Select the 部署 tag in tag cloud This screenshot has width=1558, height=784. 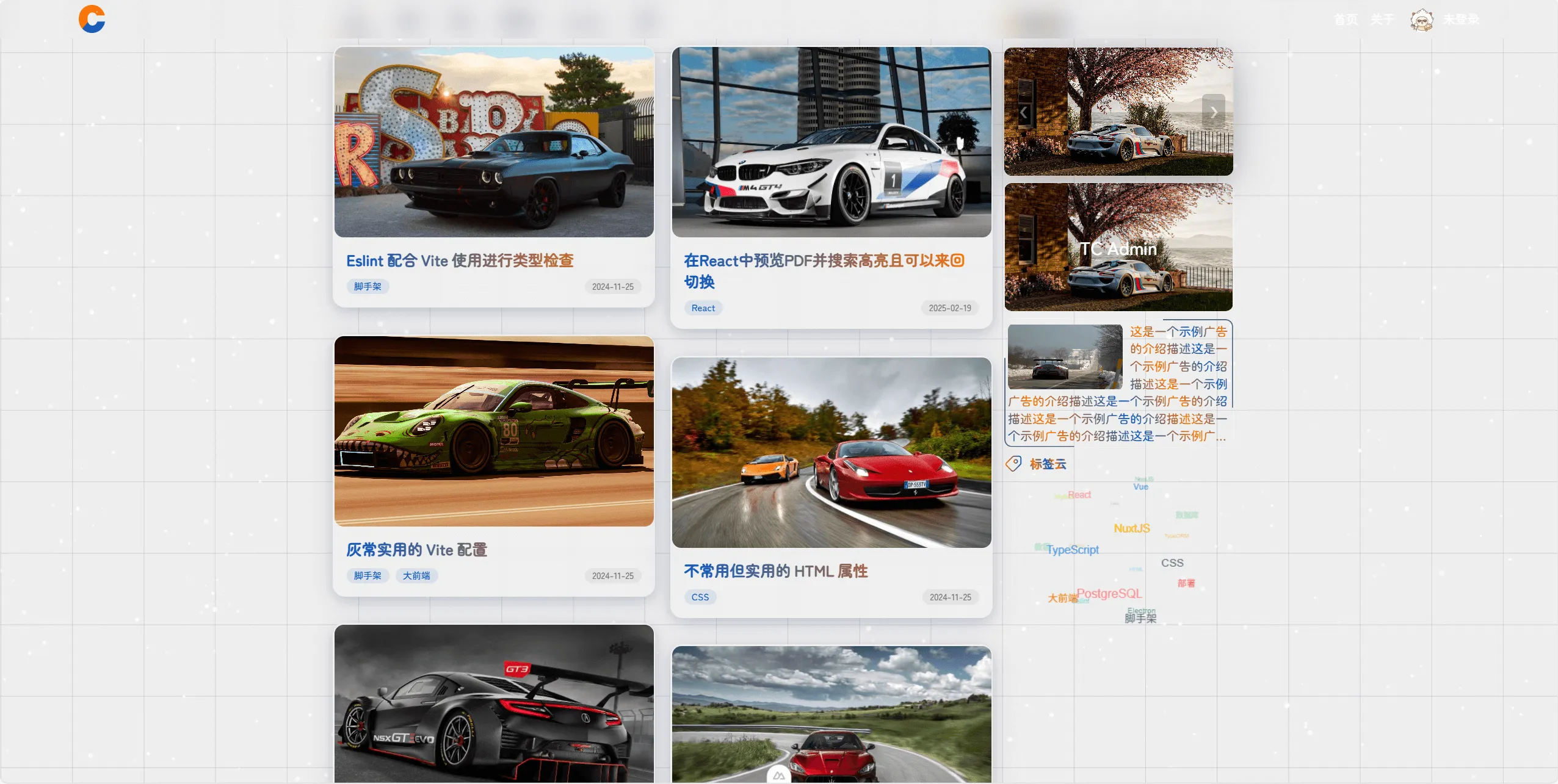[x=1186, y=583]
